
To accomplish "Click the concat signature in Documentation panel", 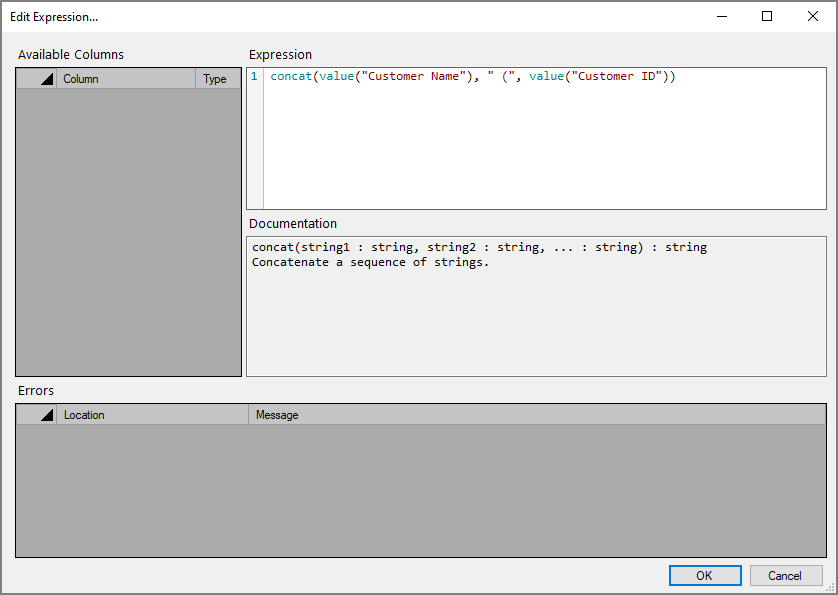I will pos(474,246).
